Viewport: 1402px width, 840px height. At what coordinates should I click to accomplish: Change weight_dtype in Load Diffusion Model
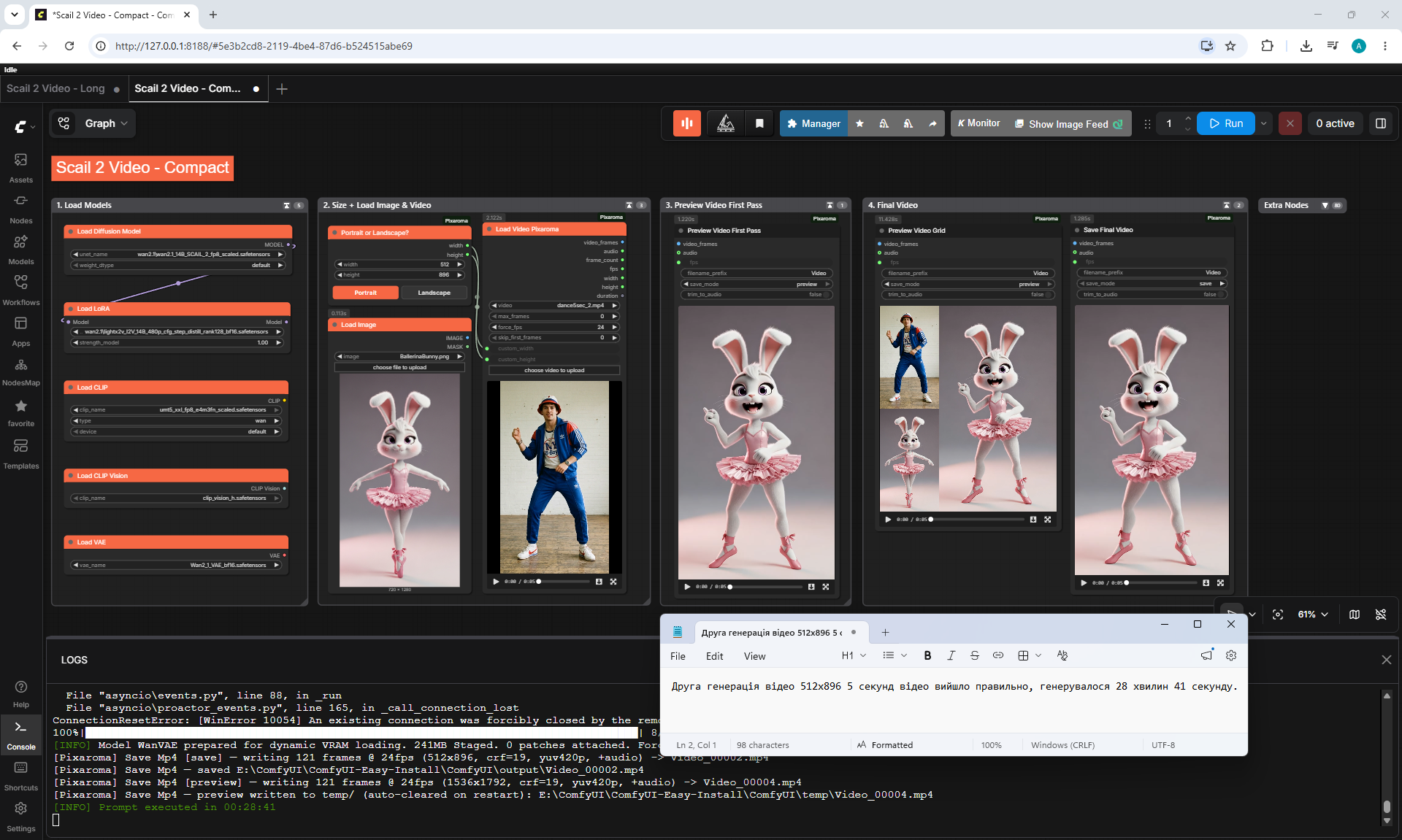177,266
